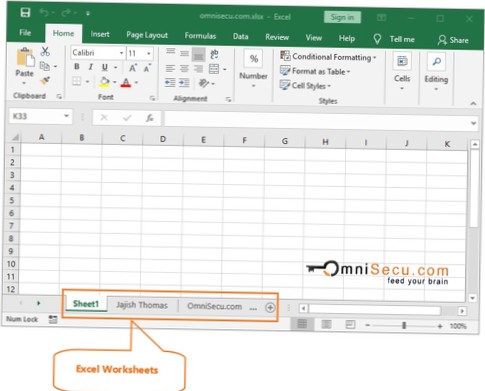Open the Calibri font name dropdown
Viewport: 485px width, 391px height.
(x=121, y=53)
